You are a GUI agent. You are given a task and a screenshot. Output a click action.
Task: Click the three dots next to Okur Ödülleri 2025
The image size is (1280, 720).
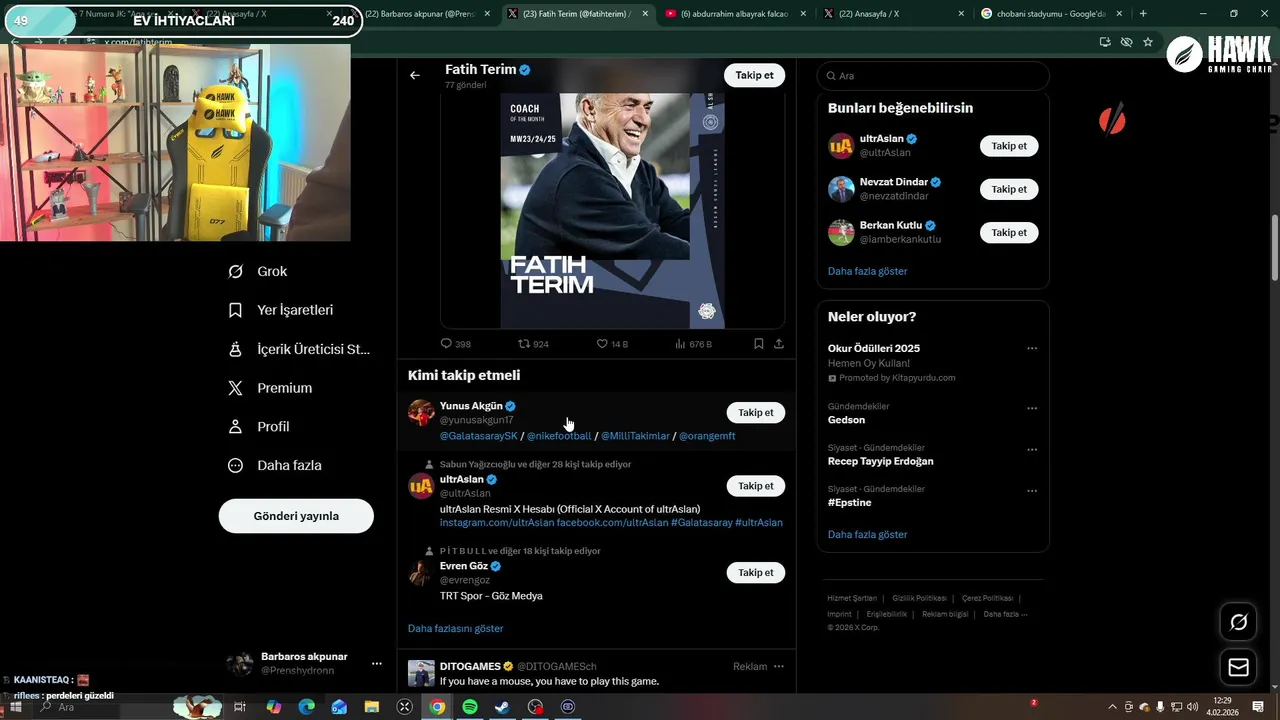(1032, 348)
